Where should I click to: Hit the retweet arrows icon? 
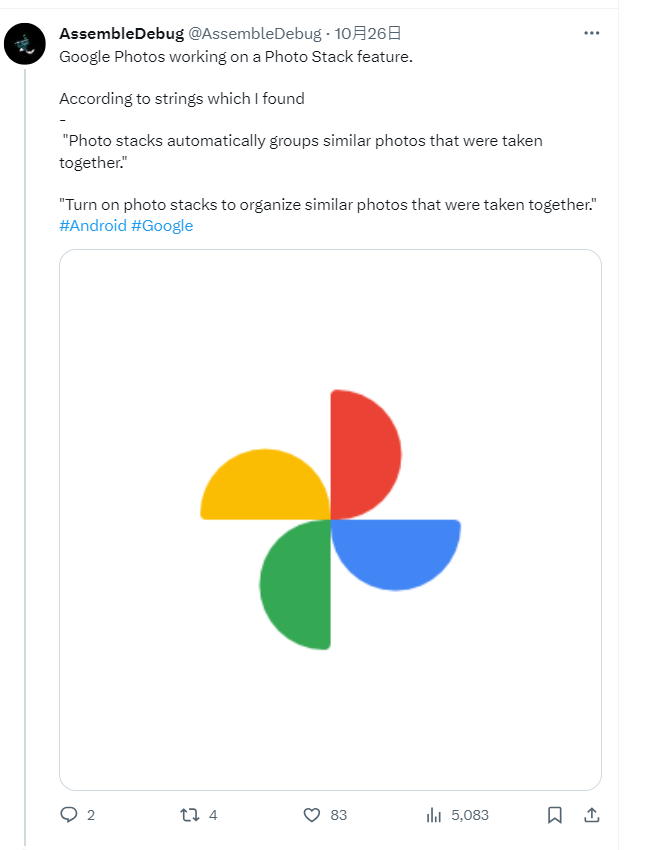[188, 815]
